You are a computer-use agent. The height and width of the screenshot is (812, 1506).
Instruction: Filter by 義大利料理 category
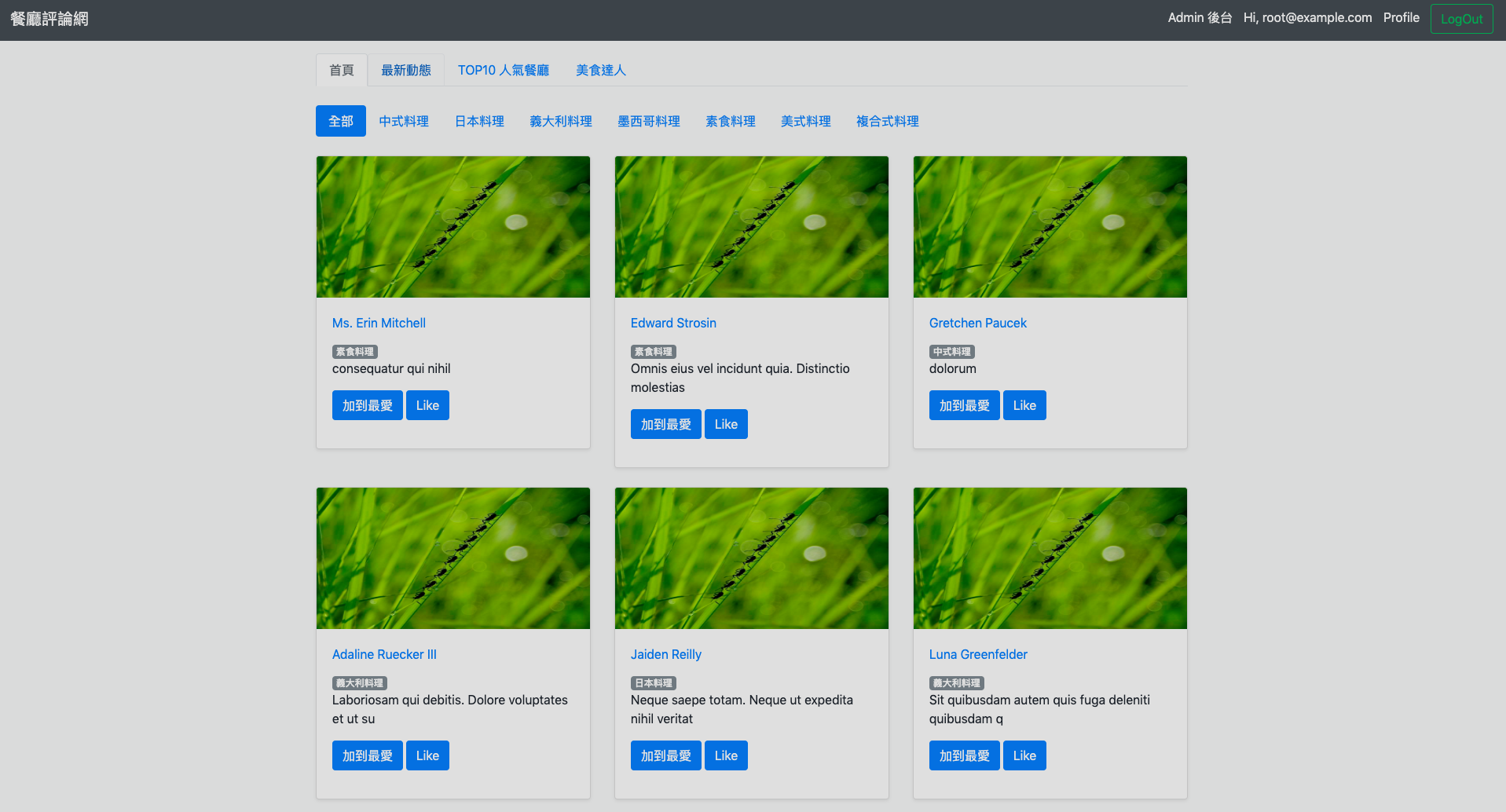(x=561, y=121)
